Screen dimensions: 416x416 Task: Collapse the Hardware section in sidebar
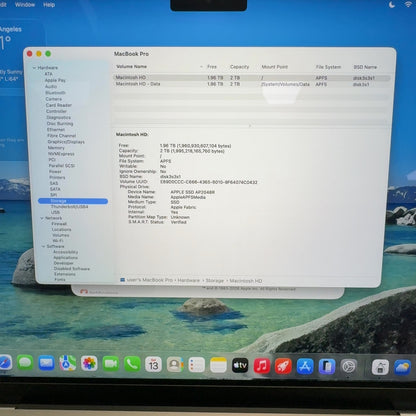coord(34,68)
